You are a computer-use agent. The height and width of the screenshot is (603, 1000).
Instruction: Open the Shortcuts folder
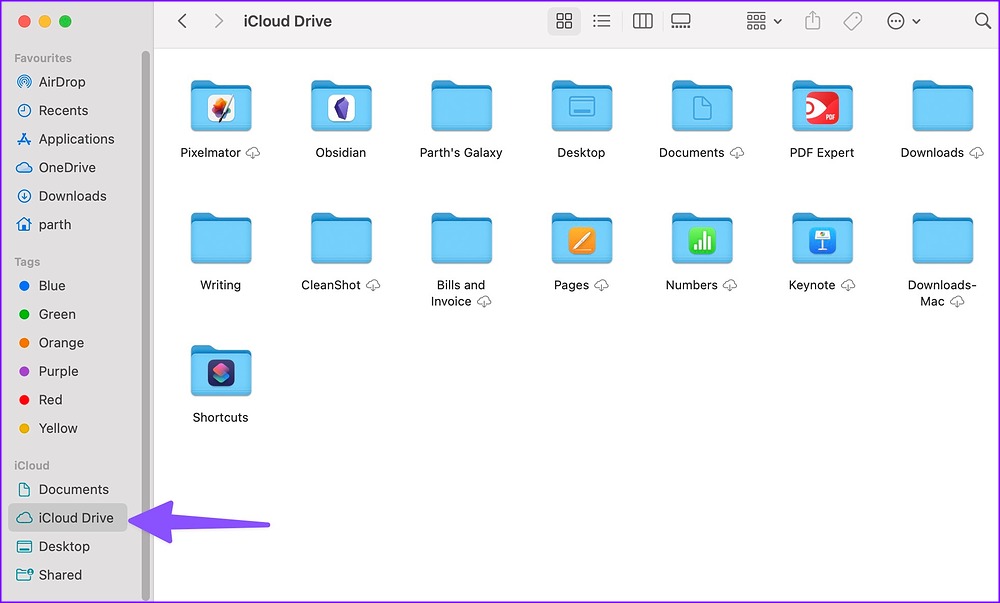[x=221, y=372]
